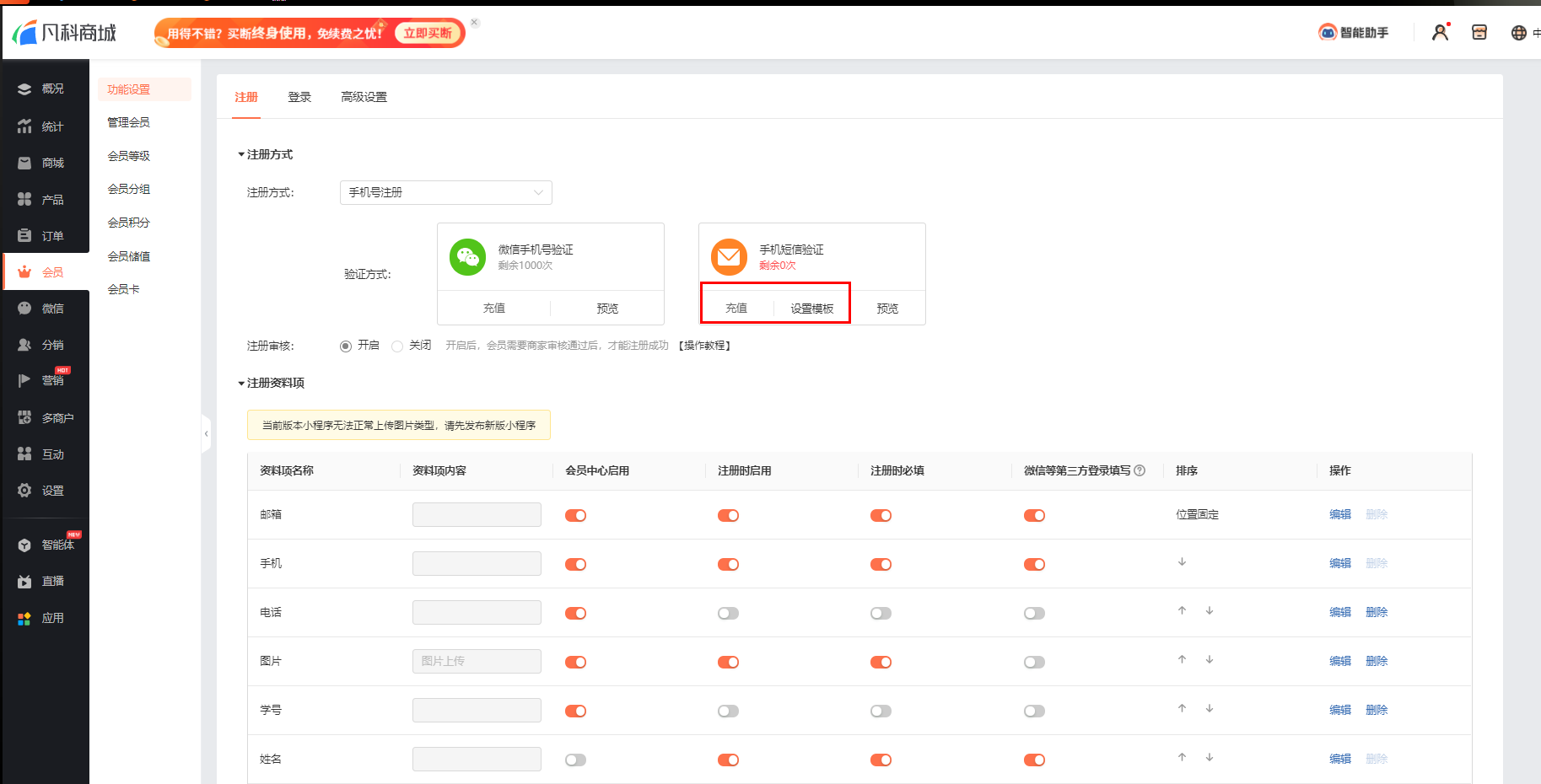1541x784 pixels.
Task: Switch to the 高级设置 tab
Action: click(x=364, y=97)
